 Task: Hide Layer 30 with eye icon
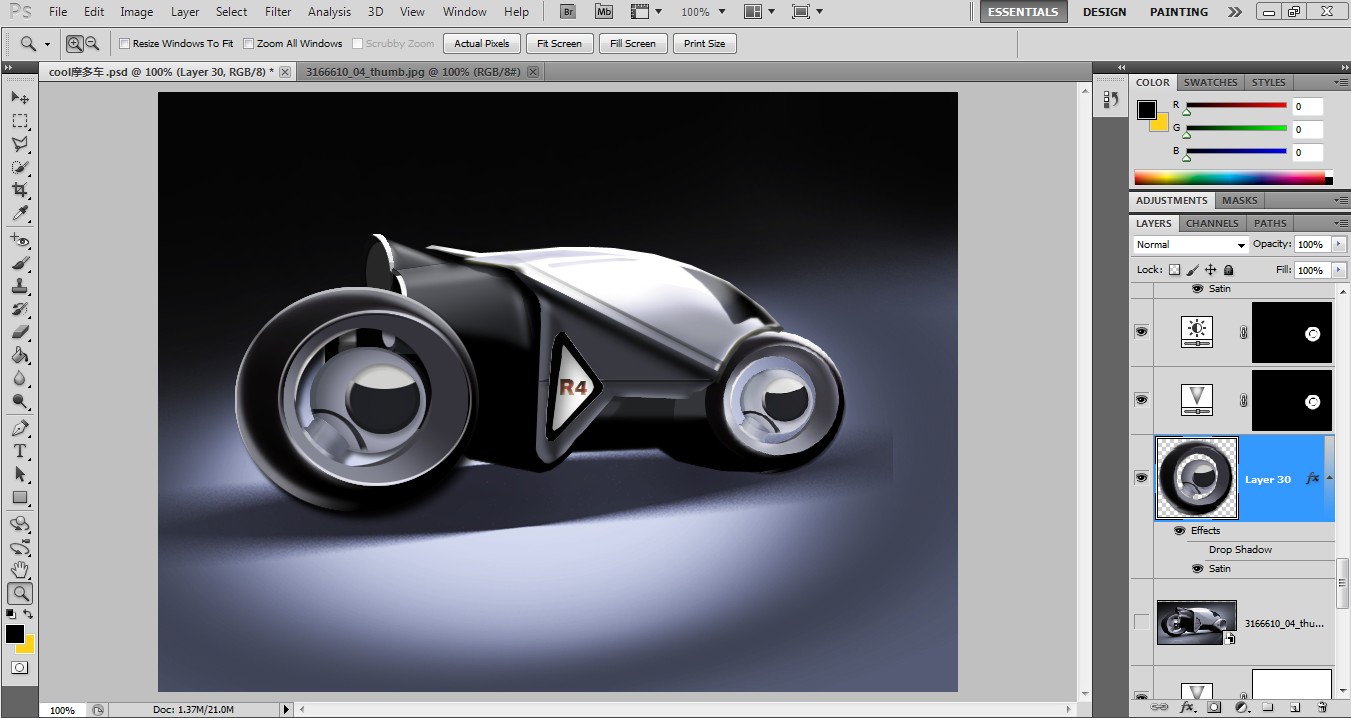[1141, 478]
